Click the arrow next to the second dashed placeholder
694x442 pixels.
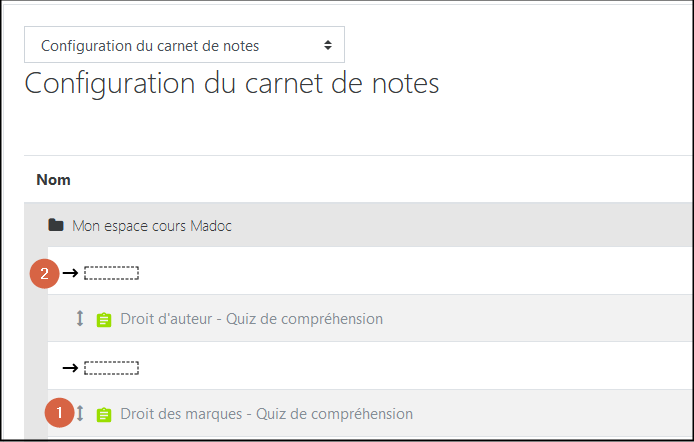pos(70,367)
